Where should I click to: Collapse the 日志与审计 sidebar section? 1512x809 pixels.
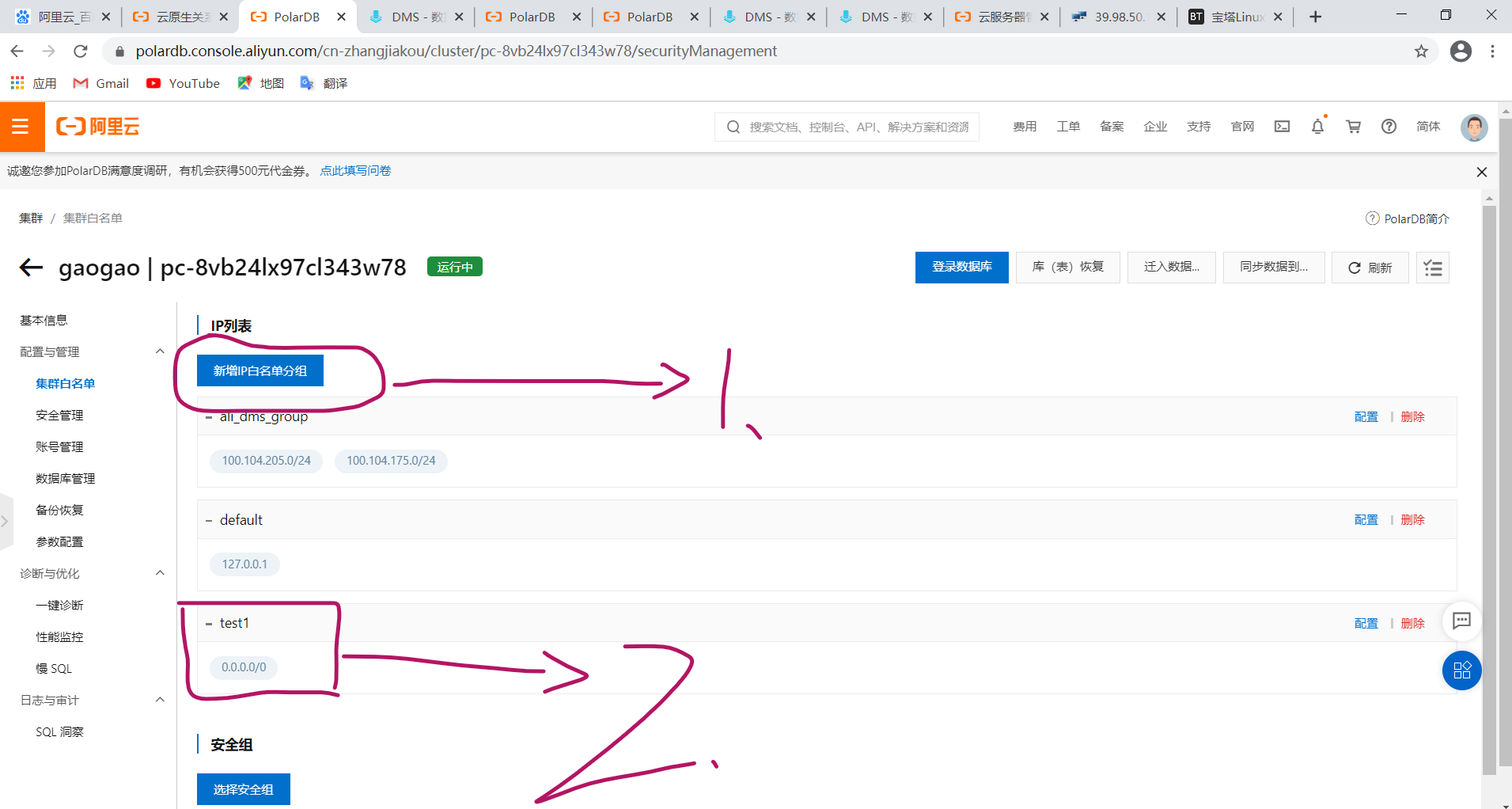[160, 700]
